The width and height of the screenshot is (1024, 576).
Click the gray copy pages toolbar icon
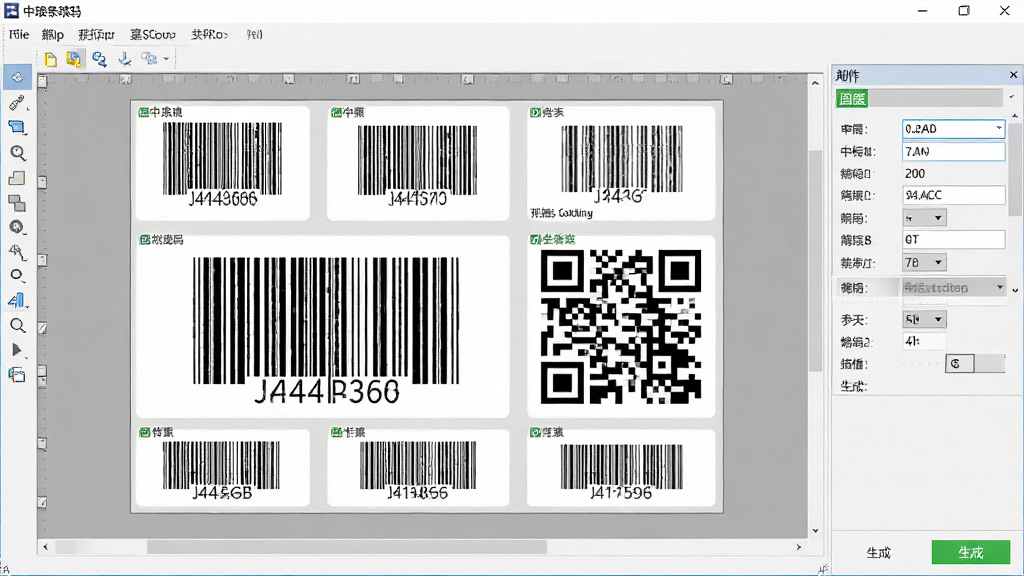pyautogui.click(x=150, y=59)
